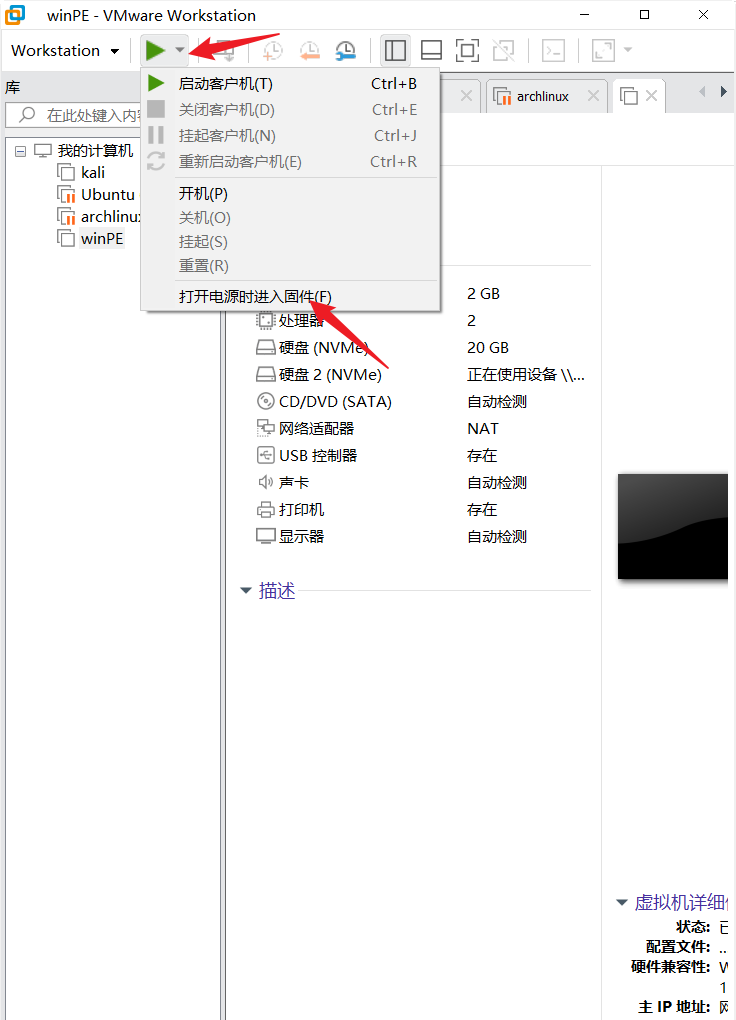Select kali in the library tree
Image resolution: width=736 pixels, height=1020 pixels.
coord(93,173)
